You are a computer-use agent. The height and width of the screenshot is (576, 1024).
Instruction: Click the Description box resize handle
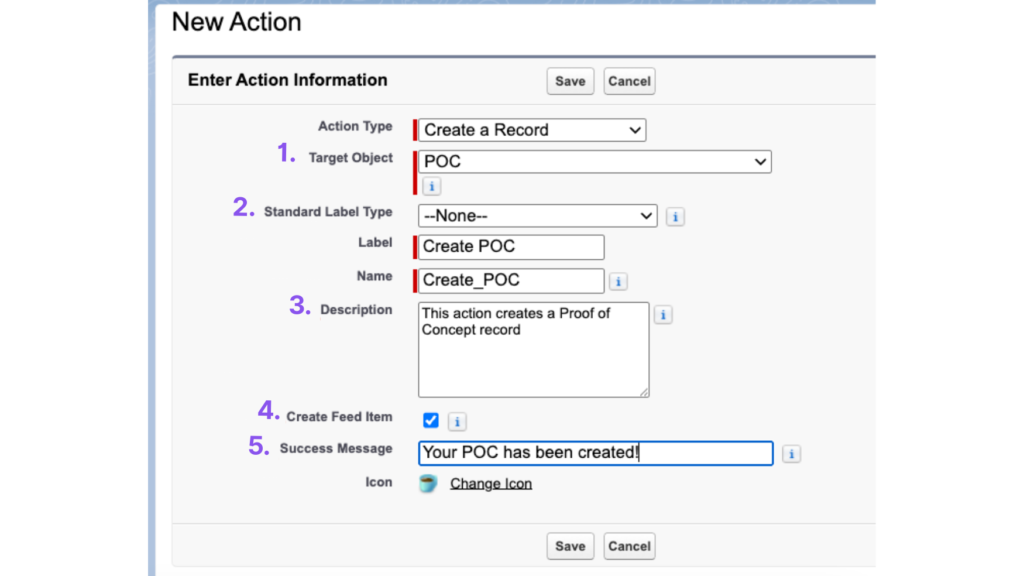tap(644, 392)
